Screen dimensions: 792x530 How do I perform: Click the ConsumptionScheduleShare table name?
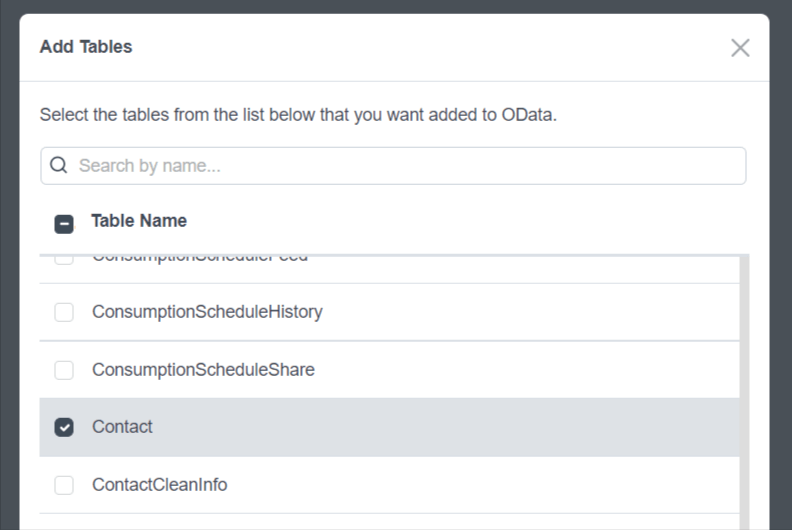click(203, 370)
